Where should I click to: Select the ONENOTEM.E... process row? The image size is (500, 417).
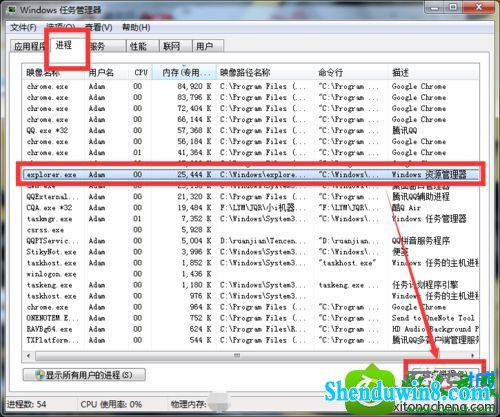[251, 318]
